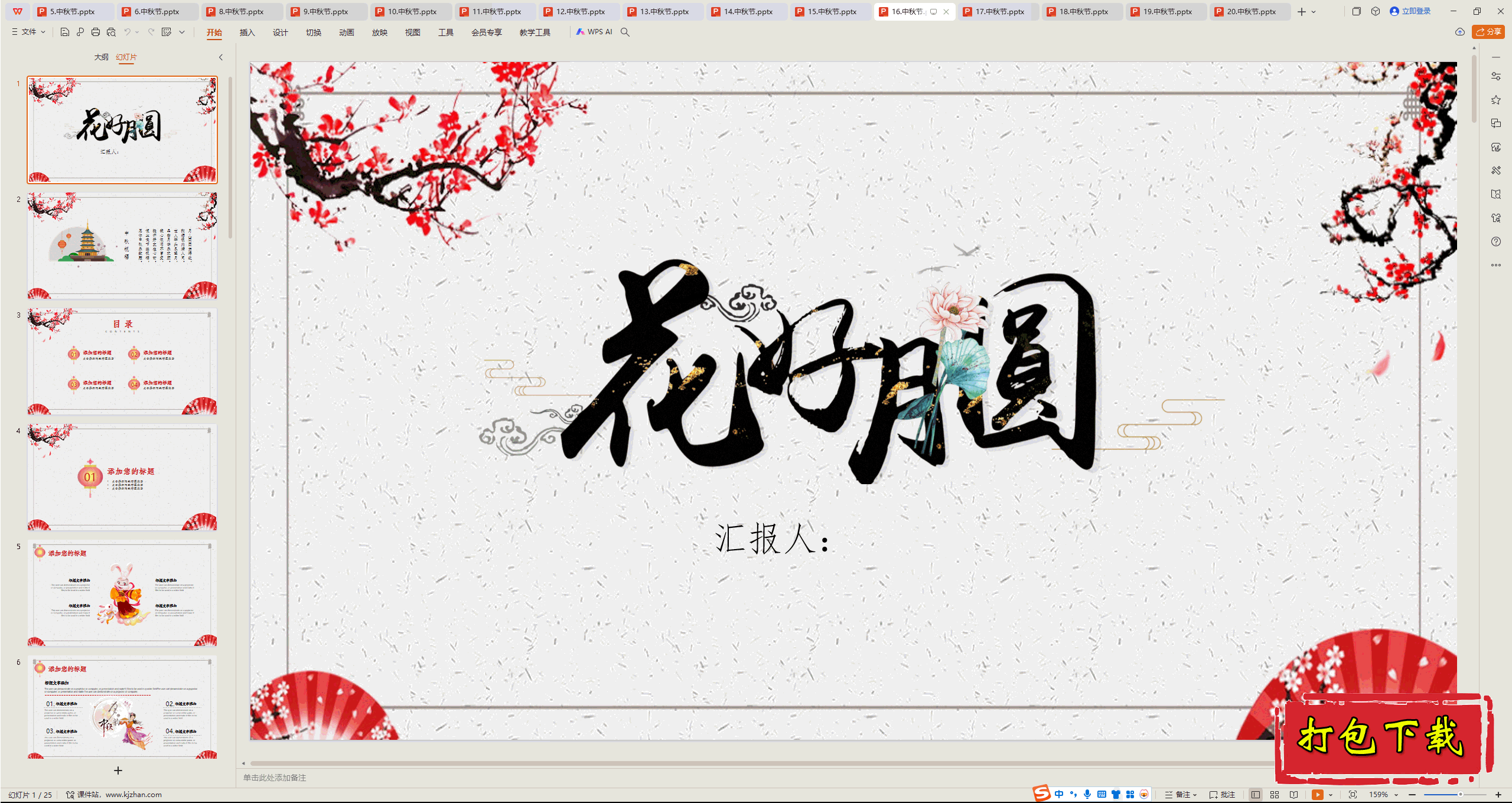Click the Sogou microphone voice input icon
The height and width of the screenshot is (803, 1512).
tap(1087, 794)
